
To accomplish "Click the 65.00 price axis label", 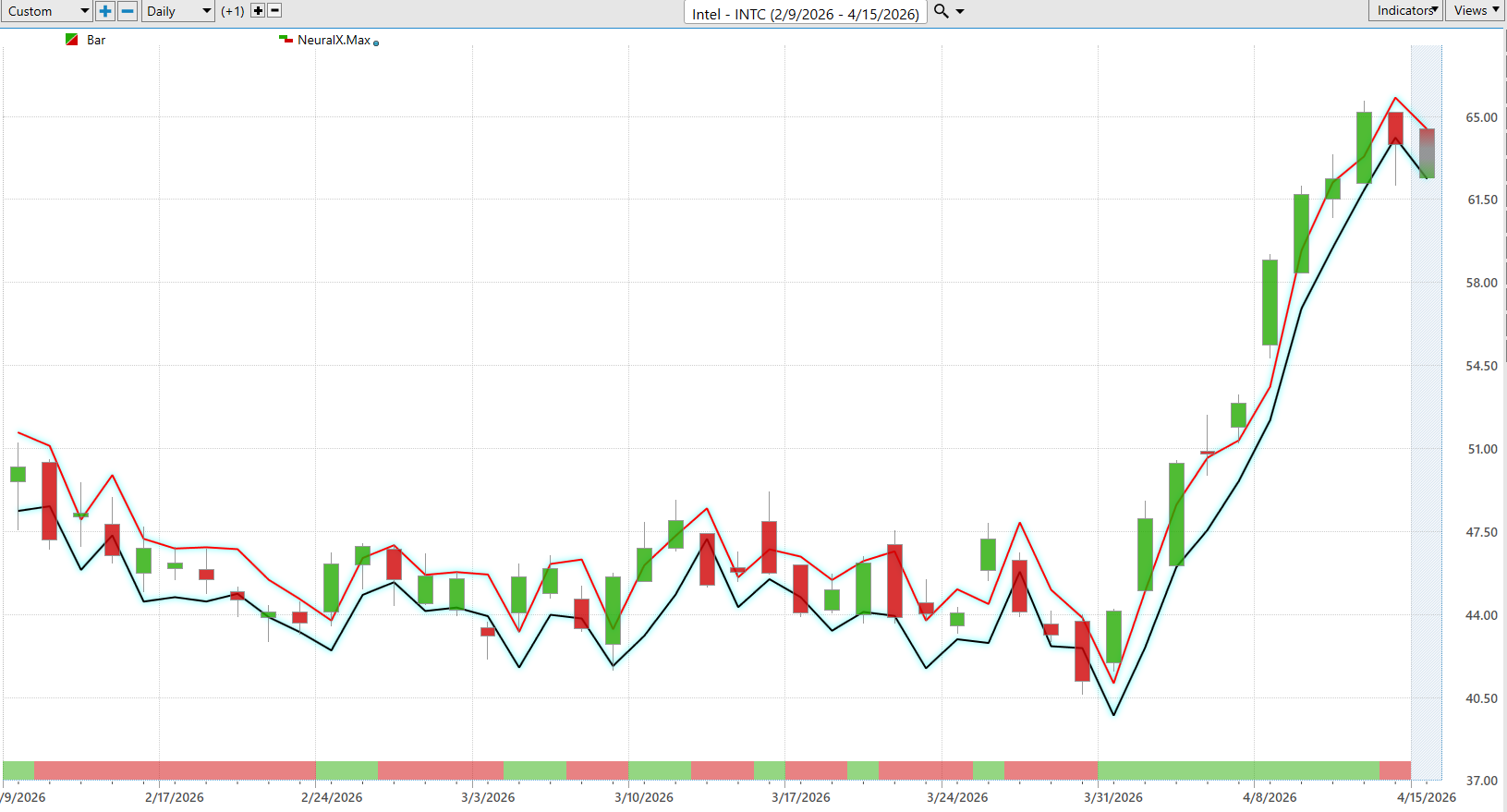I will (1481, 117).
